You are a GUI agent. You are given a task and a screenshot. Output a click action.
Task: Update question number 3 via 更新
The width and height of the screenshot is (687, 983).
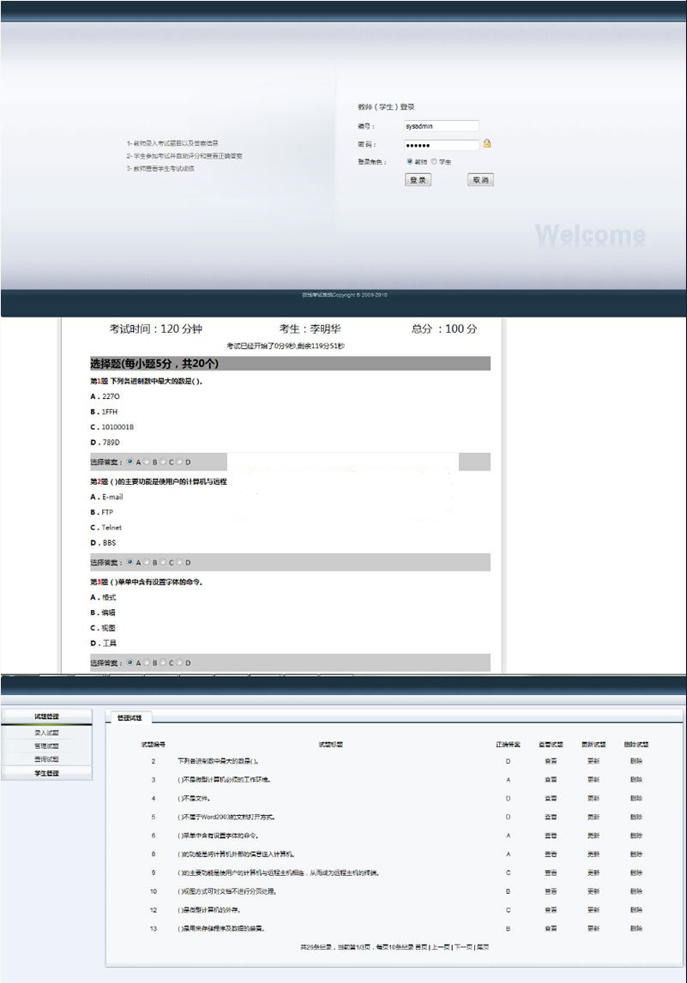593,780
